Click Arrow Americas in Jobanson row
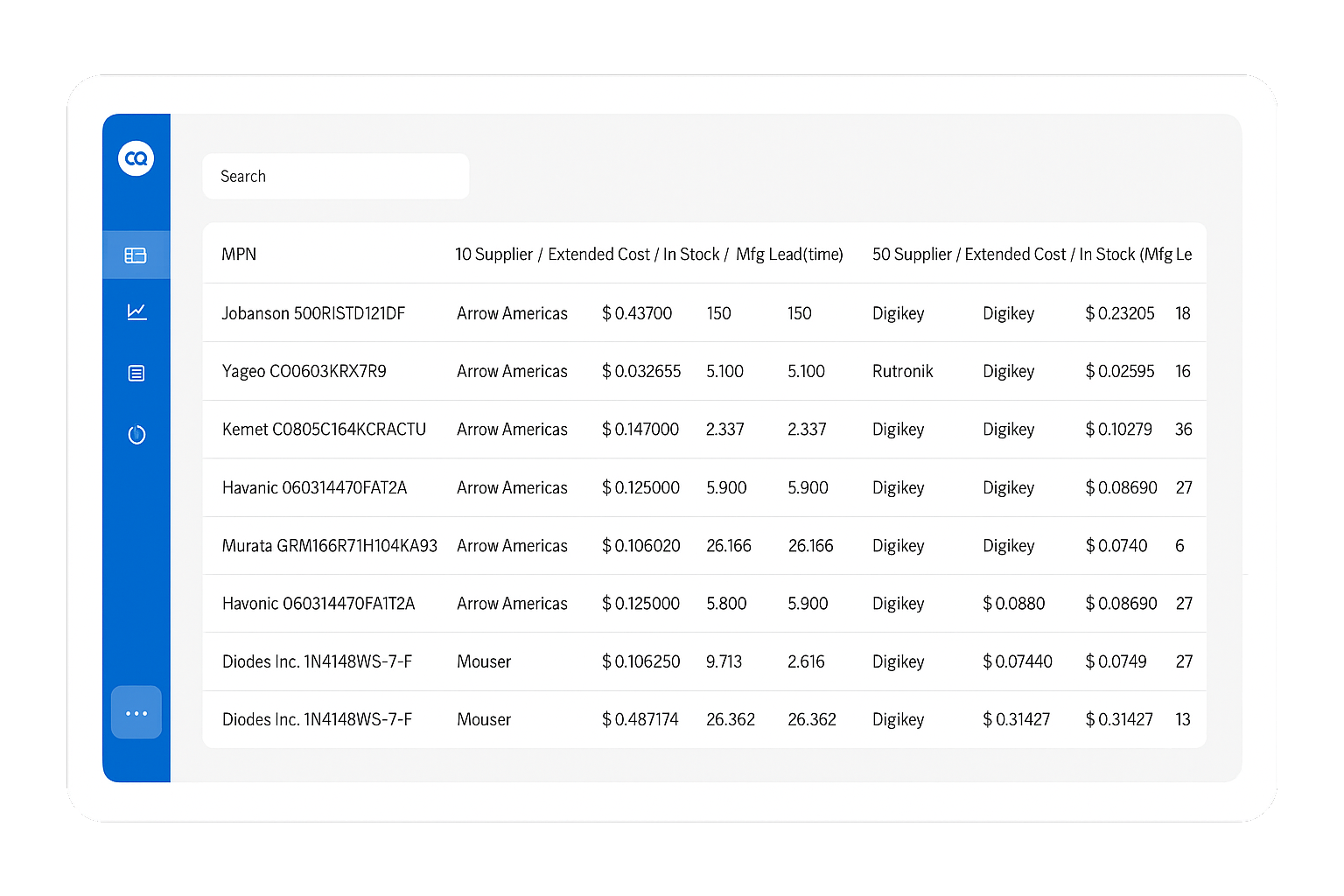This screenshot has height=896, width=1344. pyautogui.click(x=513, y=313)
